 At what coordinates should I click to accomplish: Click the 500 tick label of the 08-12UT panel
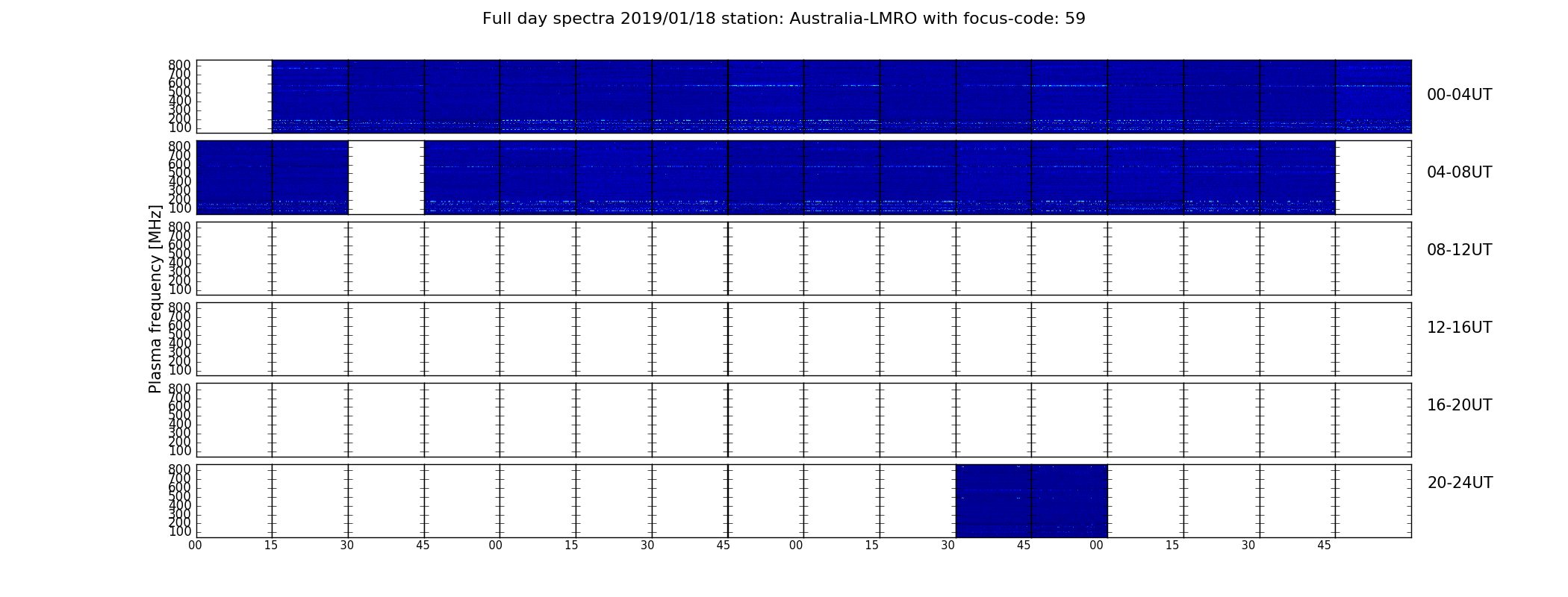pos(180,254)
